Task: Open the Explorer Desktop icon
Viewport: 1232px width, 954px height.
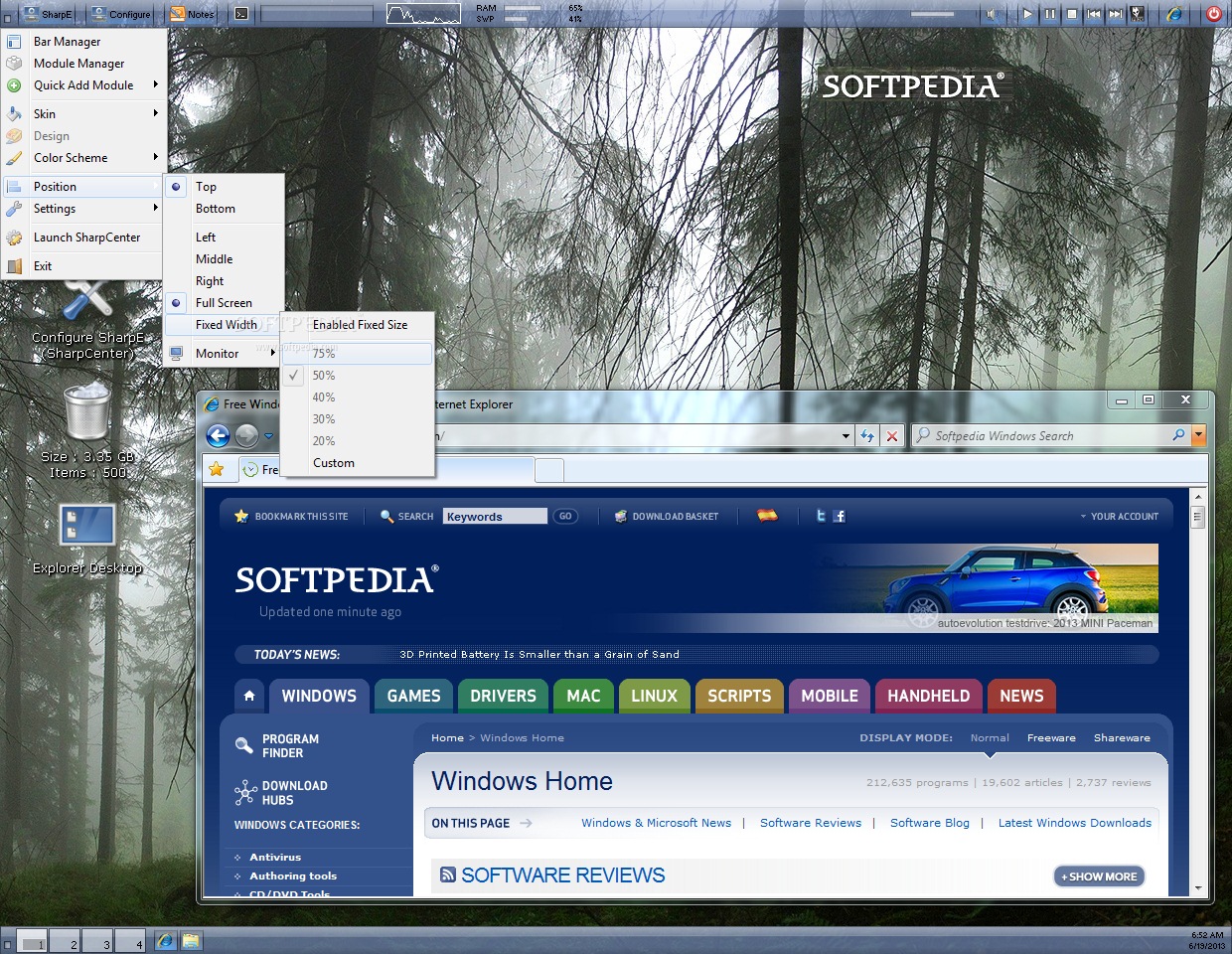Action: click(x=87, y=527)
